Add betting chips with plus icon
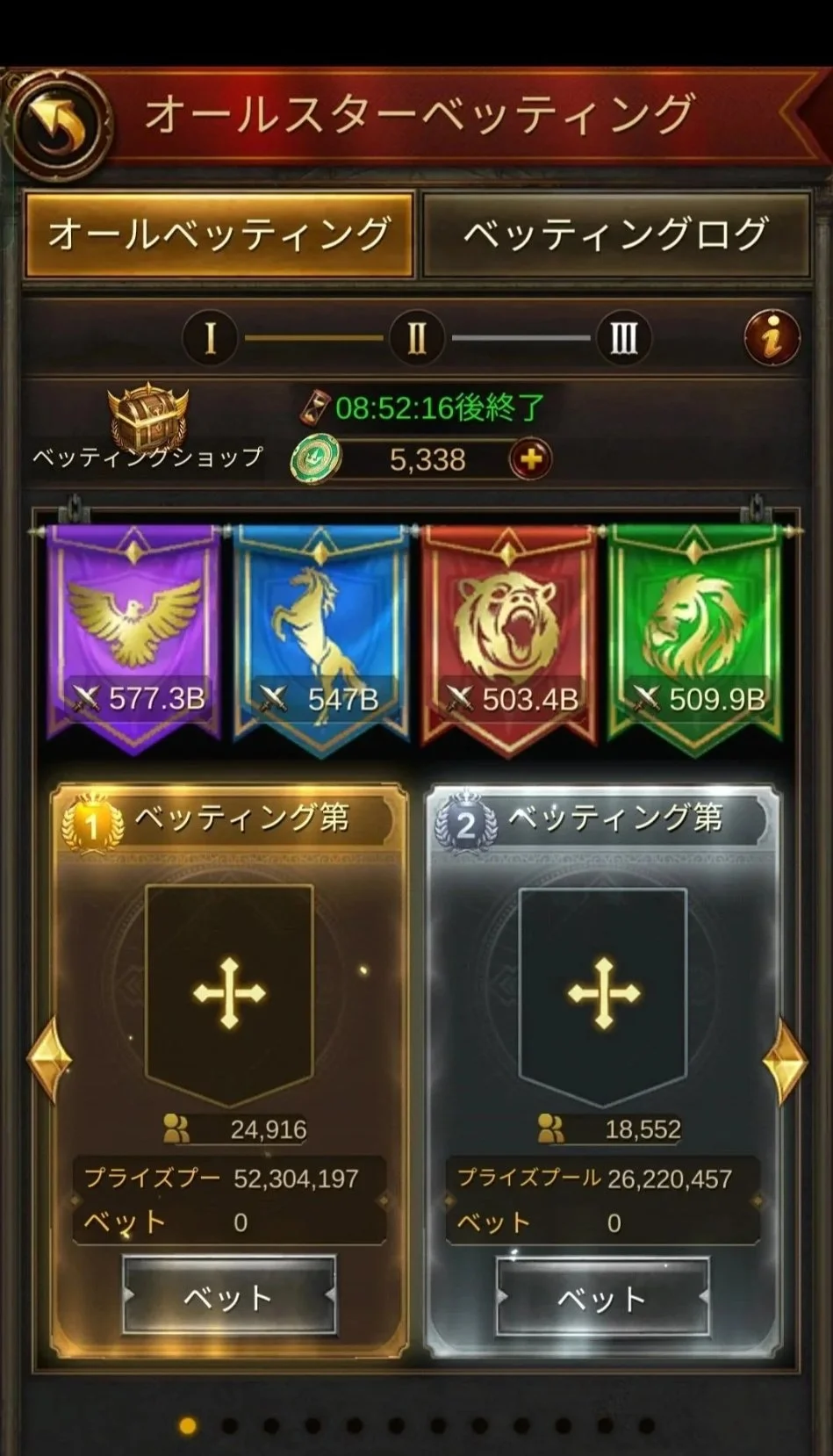Screen dimensions: 833x1456 [531, 459]
